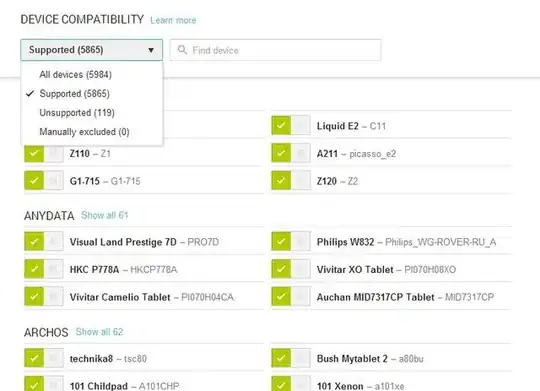Open the Learn more link
540x391 pixels.
click(x=173, y=20)
